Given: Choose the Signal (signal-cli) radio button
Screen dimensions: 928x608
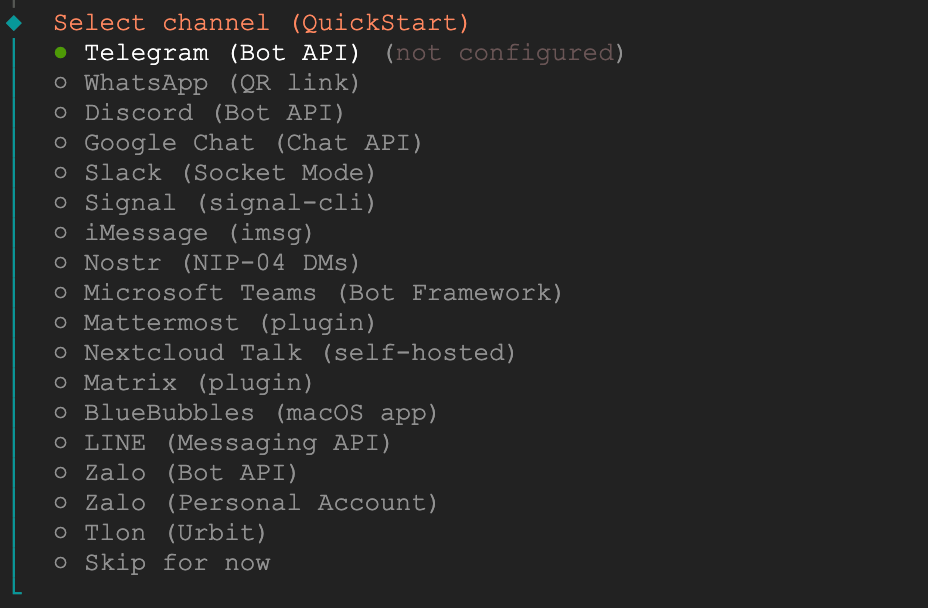Looking at the screenshot, I should pos(62,203).
